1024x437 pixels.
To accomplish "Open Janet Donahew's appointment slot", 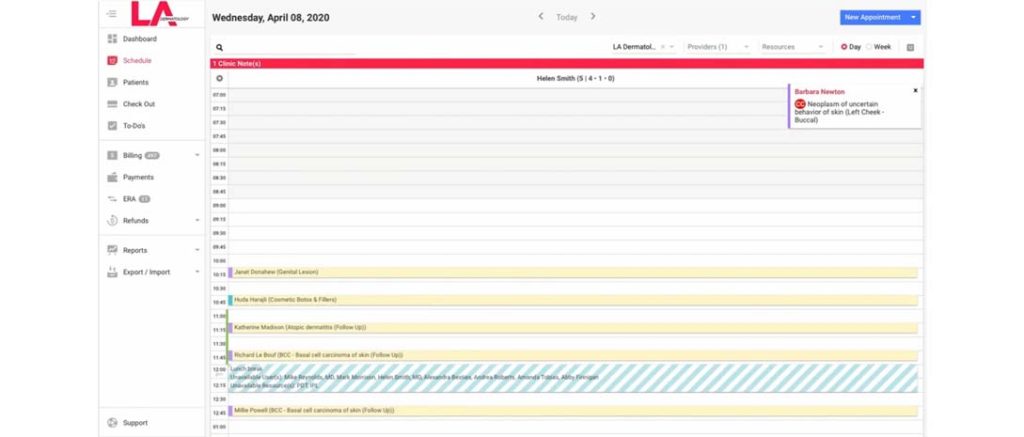I will 570,272.
